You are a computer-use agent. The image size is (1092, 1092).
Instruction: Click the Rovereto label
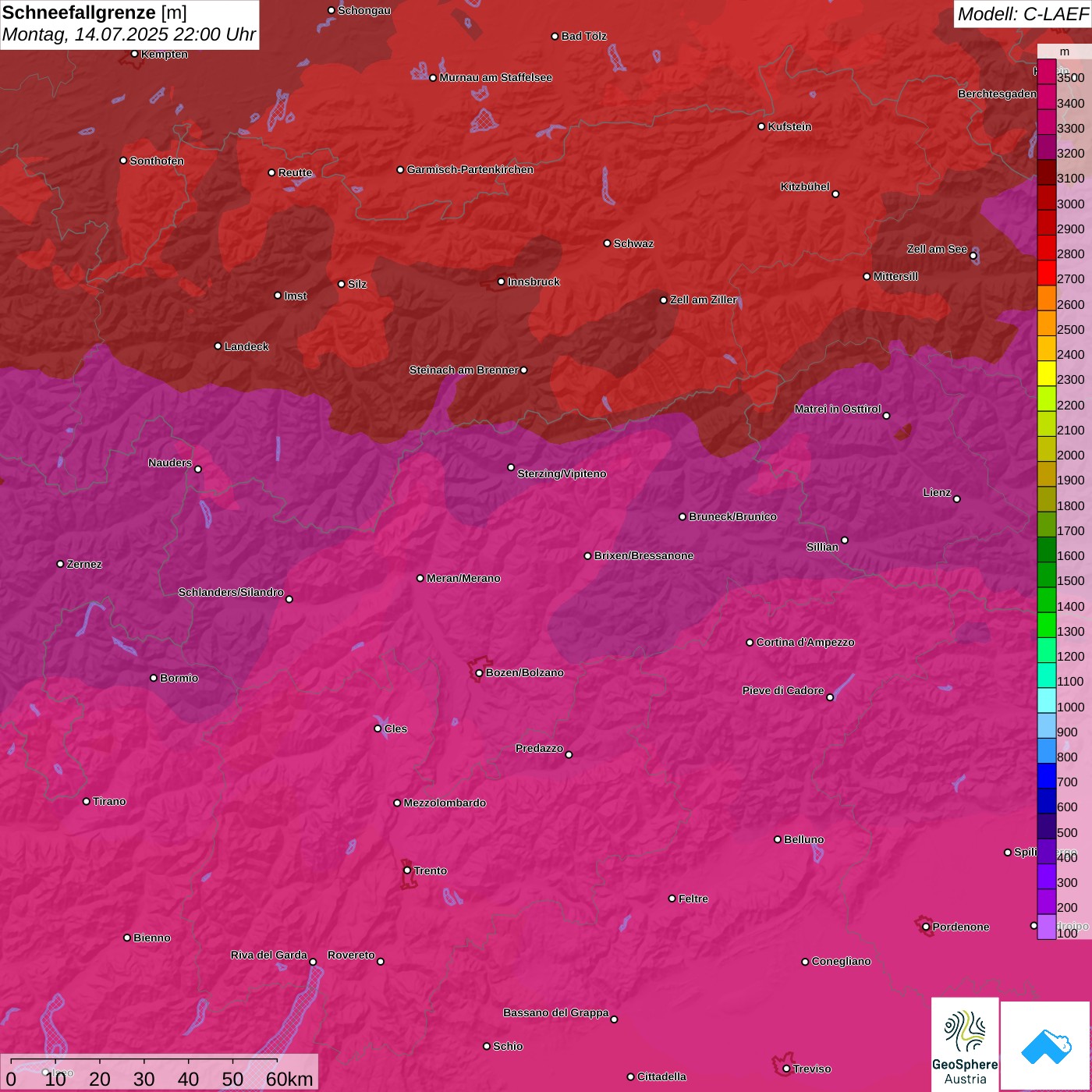[x=351, y=955]
